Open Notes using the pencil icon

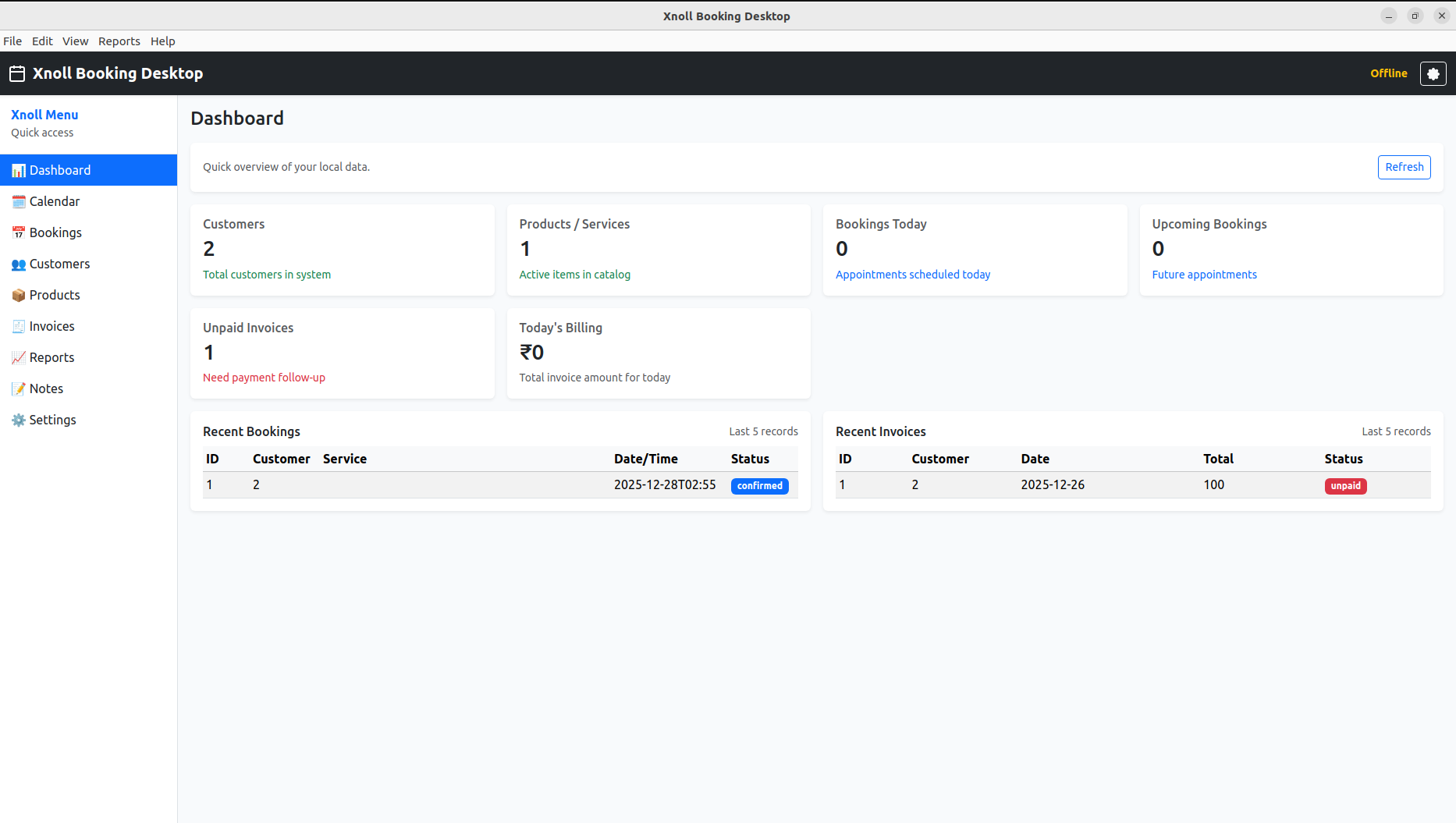click(x=19, y=388)
